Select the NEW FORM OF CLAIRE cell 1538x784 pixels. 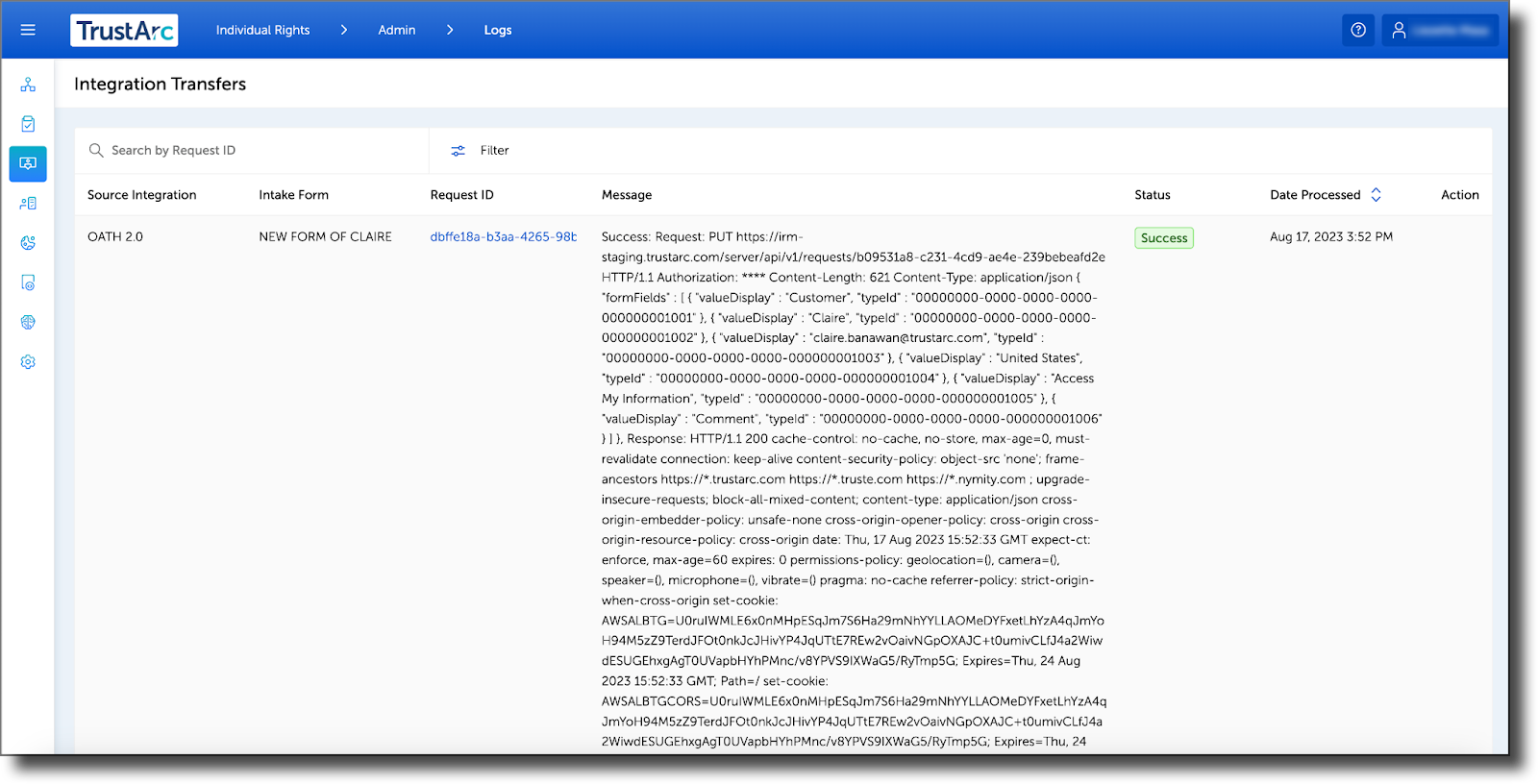click(325, 237)
